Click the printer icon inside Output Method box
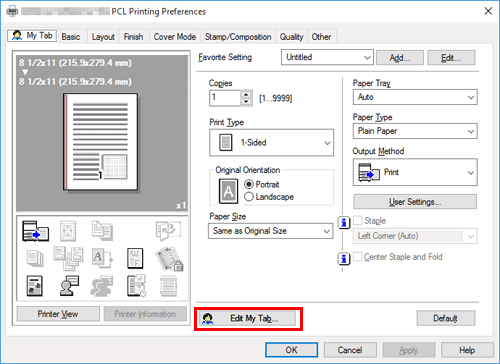 pos(369,172)
